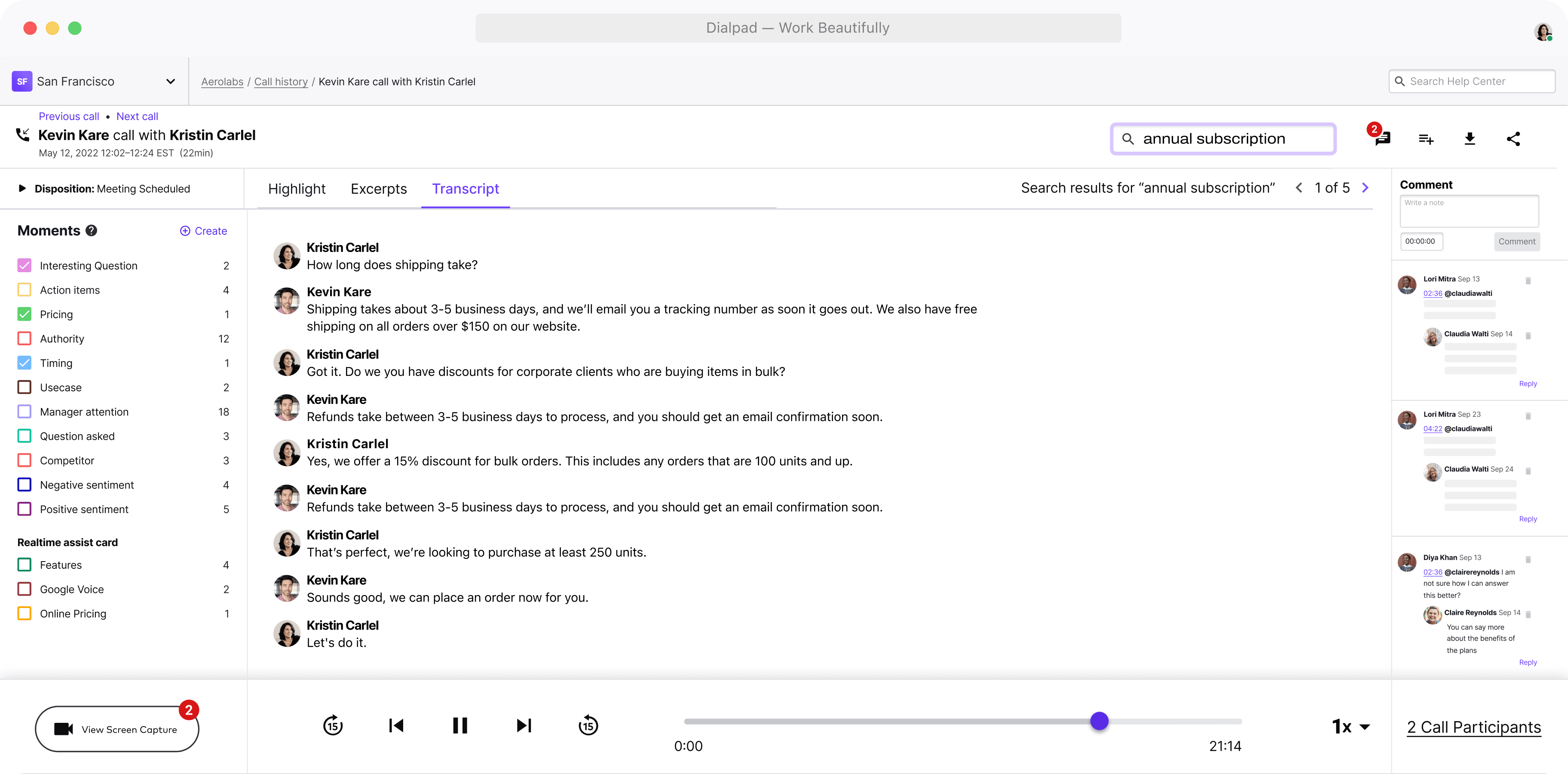Screen dimensions: 1568x774
Task: Go to next annual subscription search result
Action: tap(1365, 187)
